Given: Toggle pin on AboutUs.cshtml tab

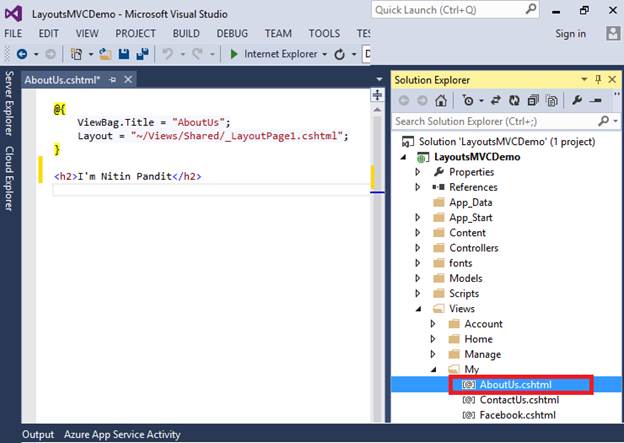Looking at the screenshot, I should coord(113,80).
